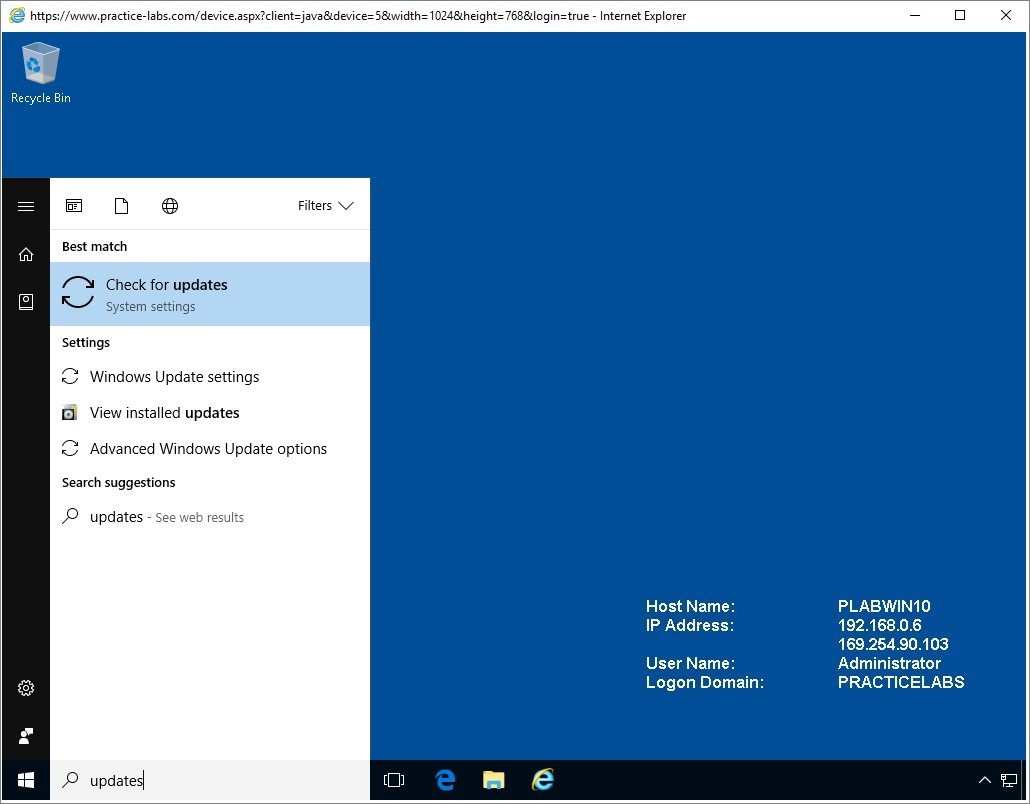The height and width of the screenshot is (804, 1030).
Task: Open Check for updates best match
Action: (210, 294)
